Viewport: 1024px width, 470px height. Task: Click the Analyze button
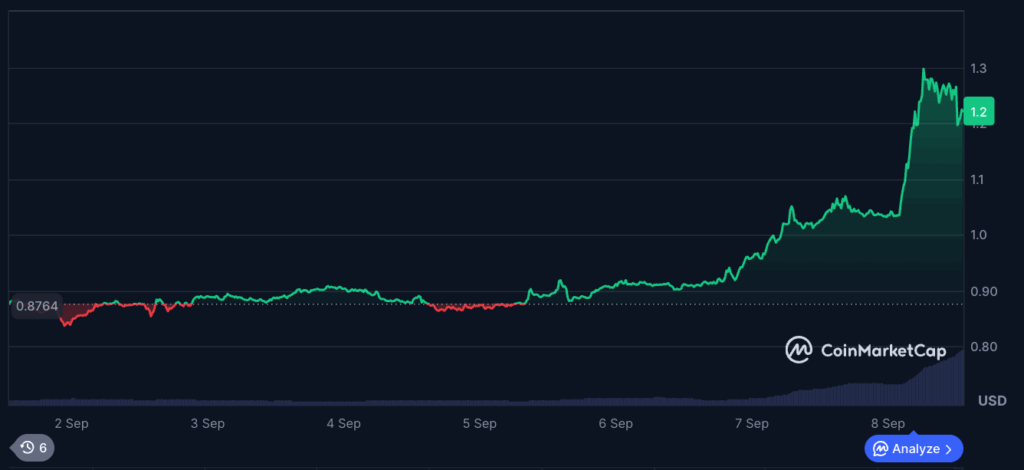[x=914, y=448]
